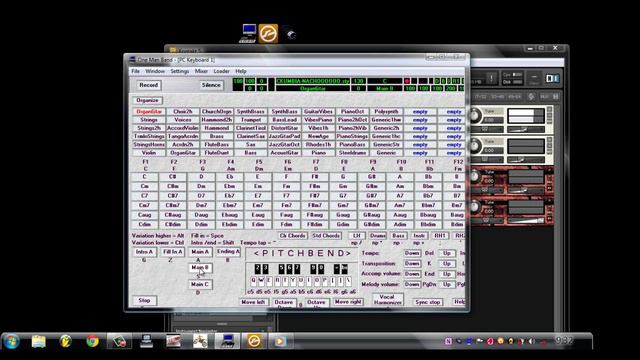Open the volume speaker icon in tray
The height and width of the screenshot is (360, 640).
pyautogui.click(x=532, y=341)
